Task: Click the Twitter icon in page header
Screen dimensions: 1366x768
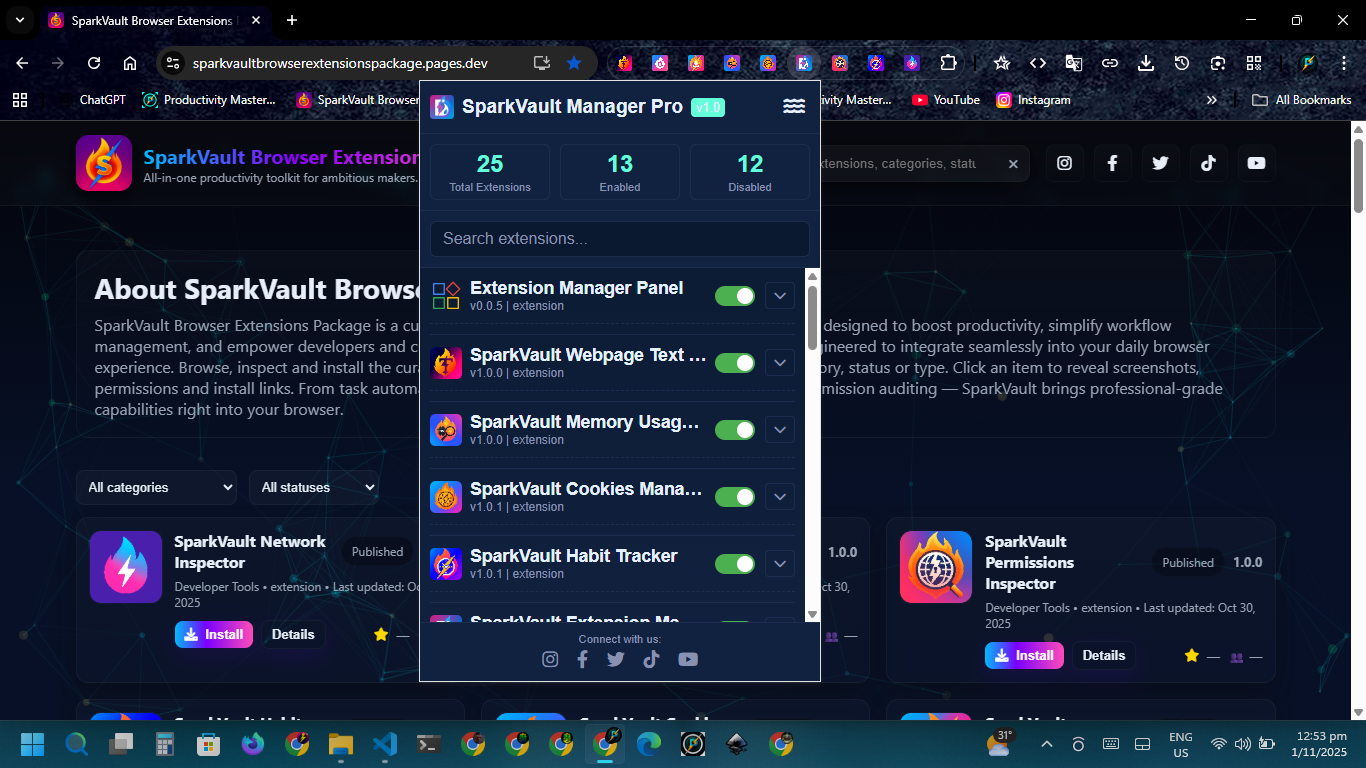Action: [x=1160, y=163]
